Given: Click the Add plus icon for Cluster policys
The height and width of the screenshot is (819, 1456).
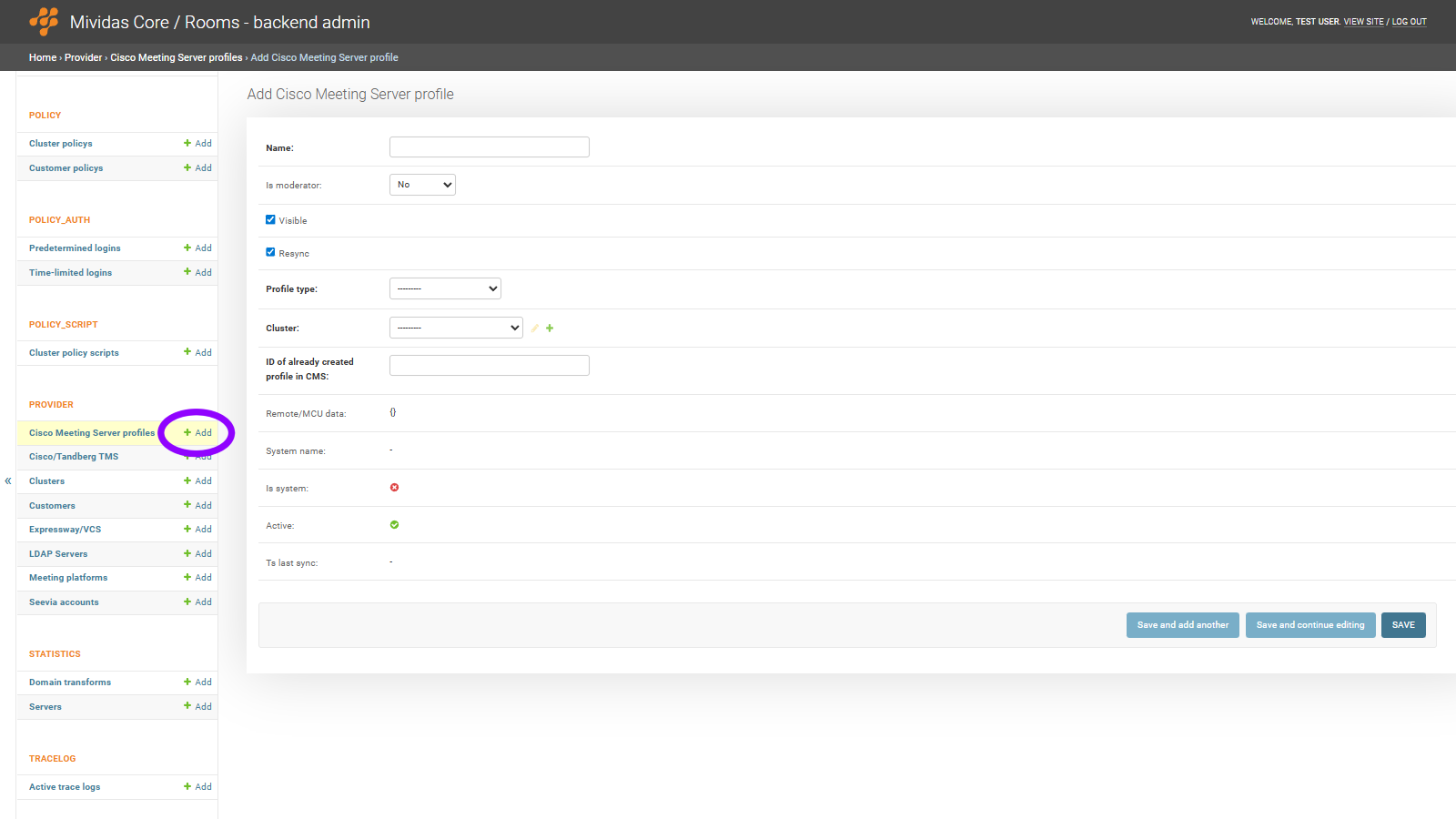Looking at the screenshot, I should coord(187,144).
